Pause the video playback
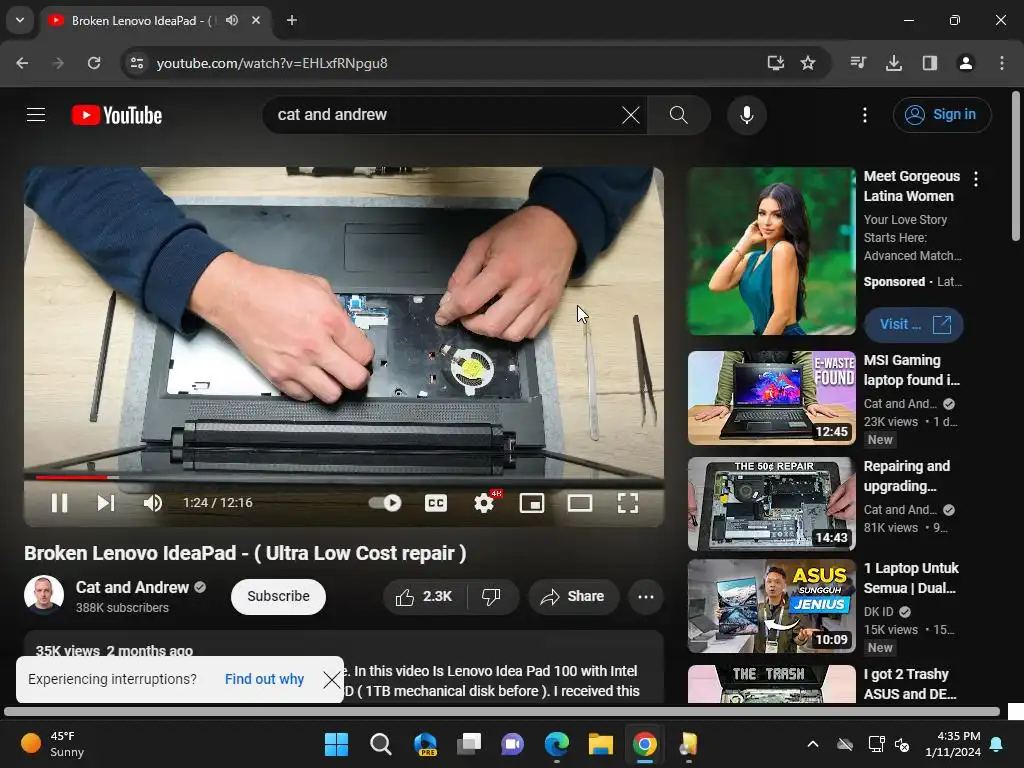This screenshot has width=1024, height=768. (x=59, y=503)
